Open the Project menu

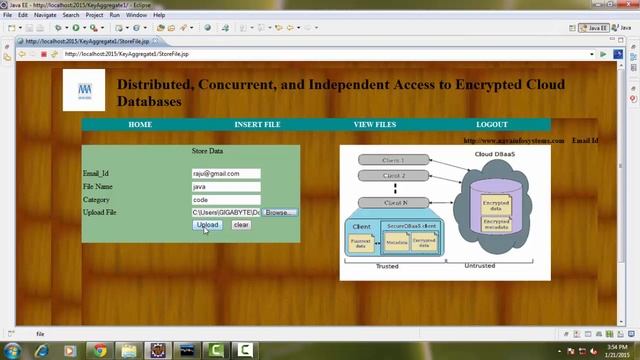(x=94, y=15)
